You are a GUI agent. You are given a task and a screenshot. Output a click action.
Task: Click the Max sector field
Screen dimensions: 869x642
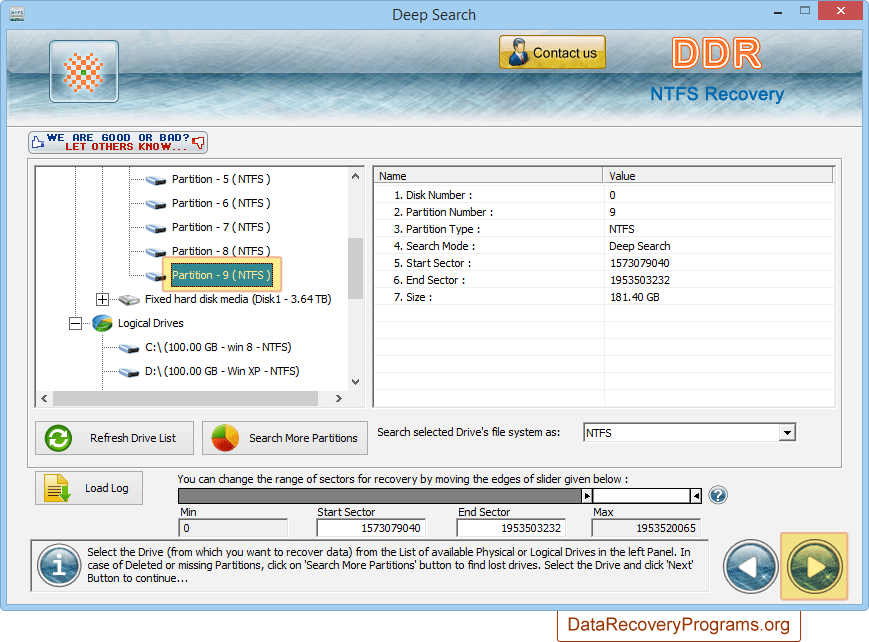coord(646,528)
